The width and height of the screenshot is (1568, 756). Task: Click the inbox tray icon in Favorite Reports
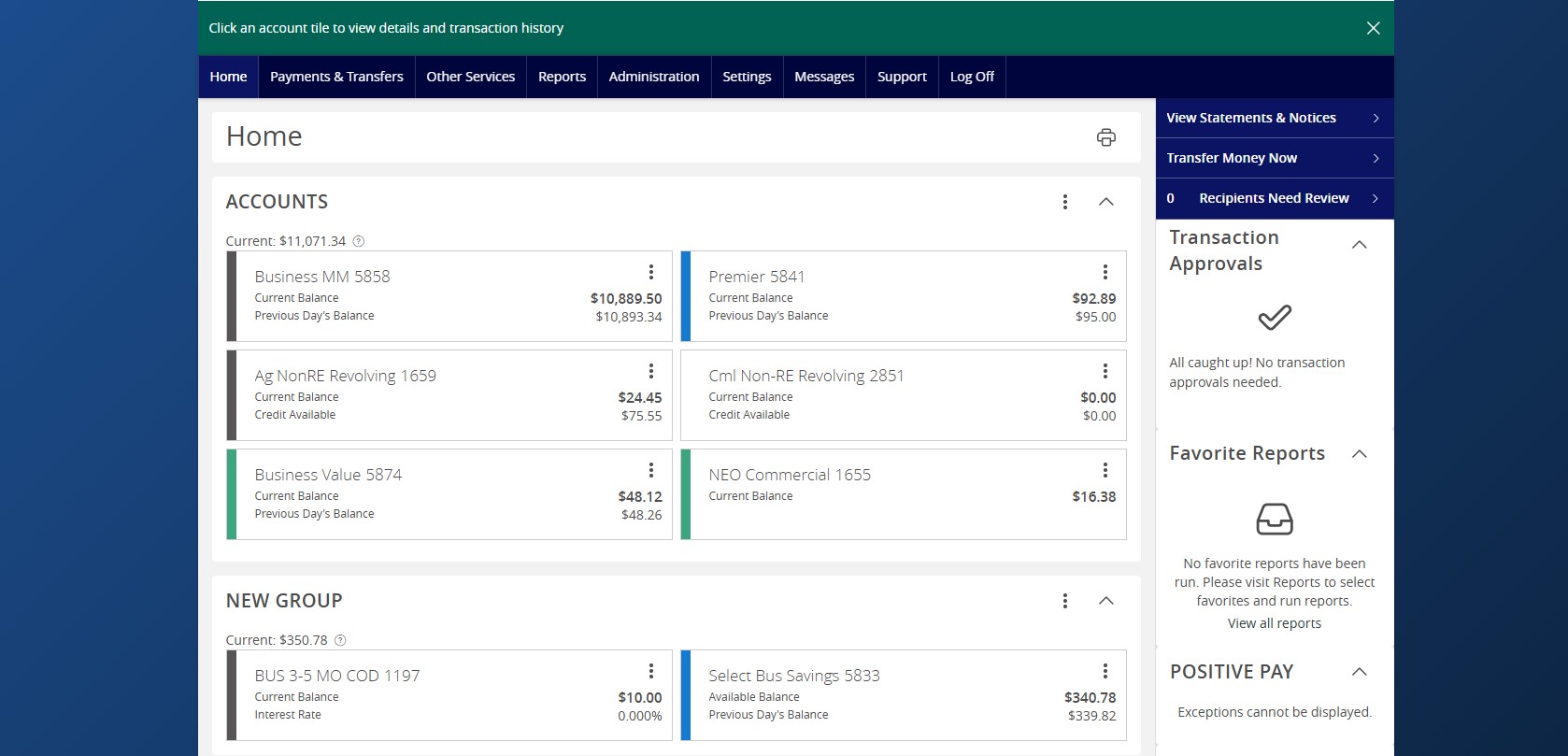[x=1275, y=519]
